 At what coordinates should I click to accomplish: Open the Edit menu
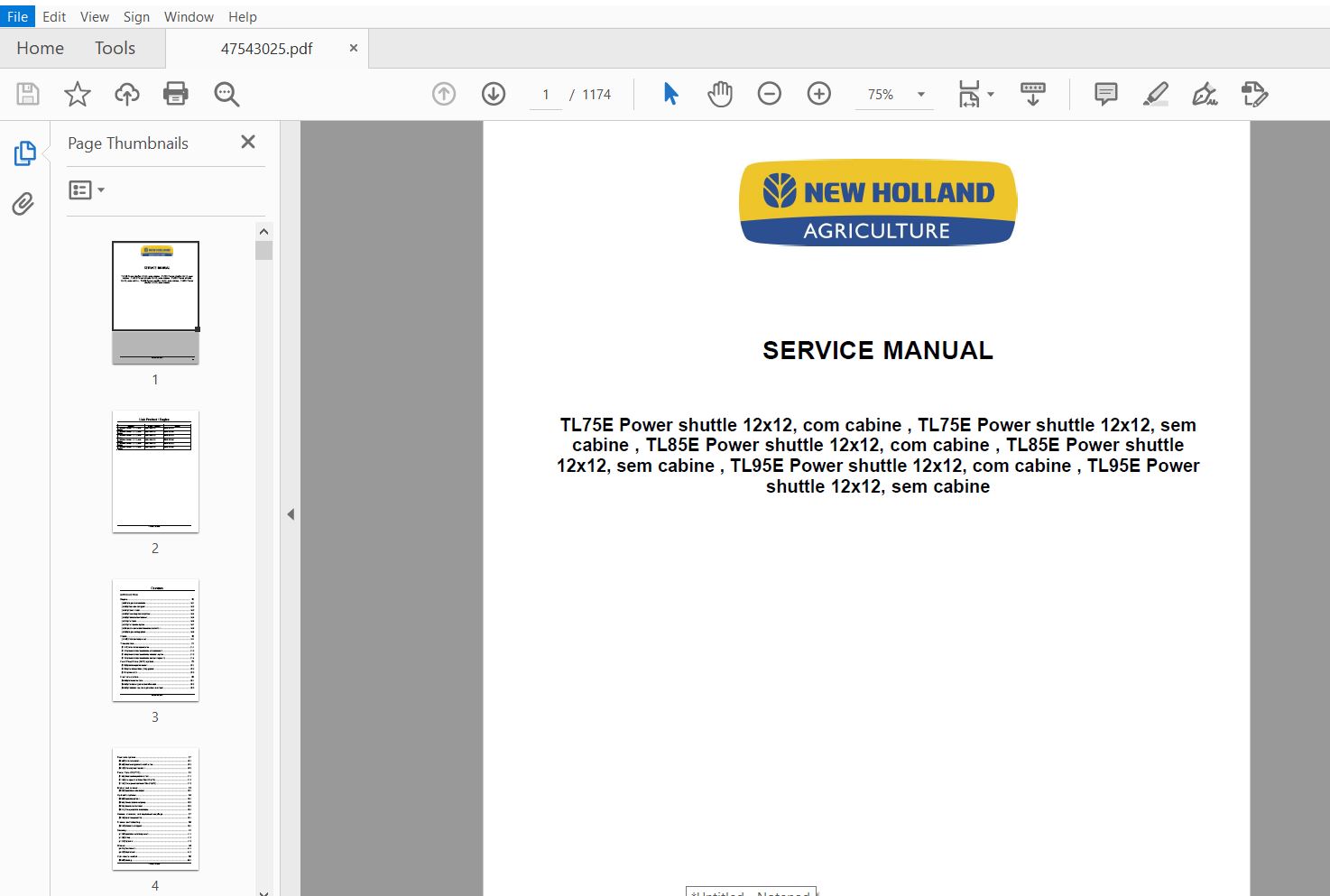pyautogui.click(x=54, y=16)
